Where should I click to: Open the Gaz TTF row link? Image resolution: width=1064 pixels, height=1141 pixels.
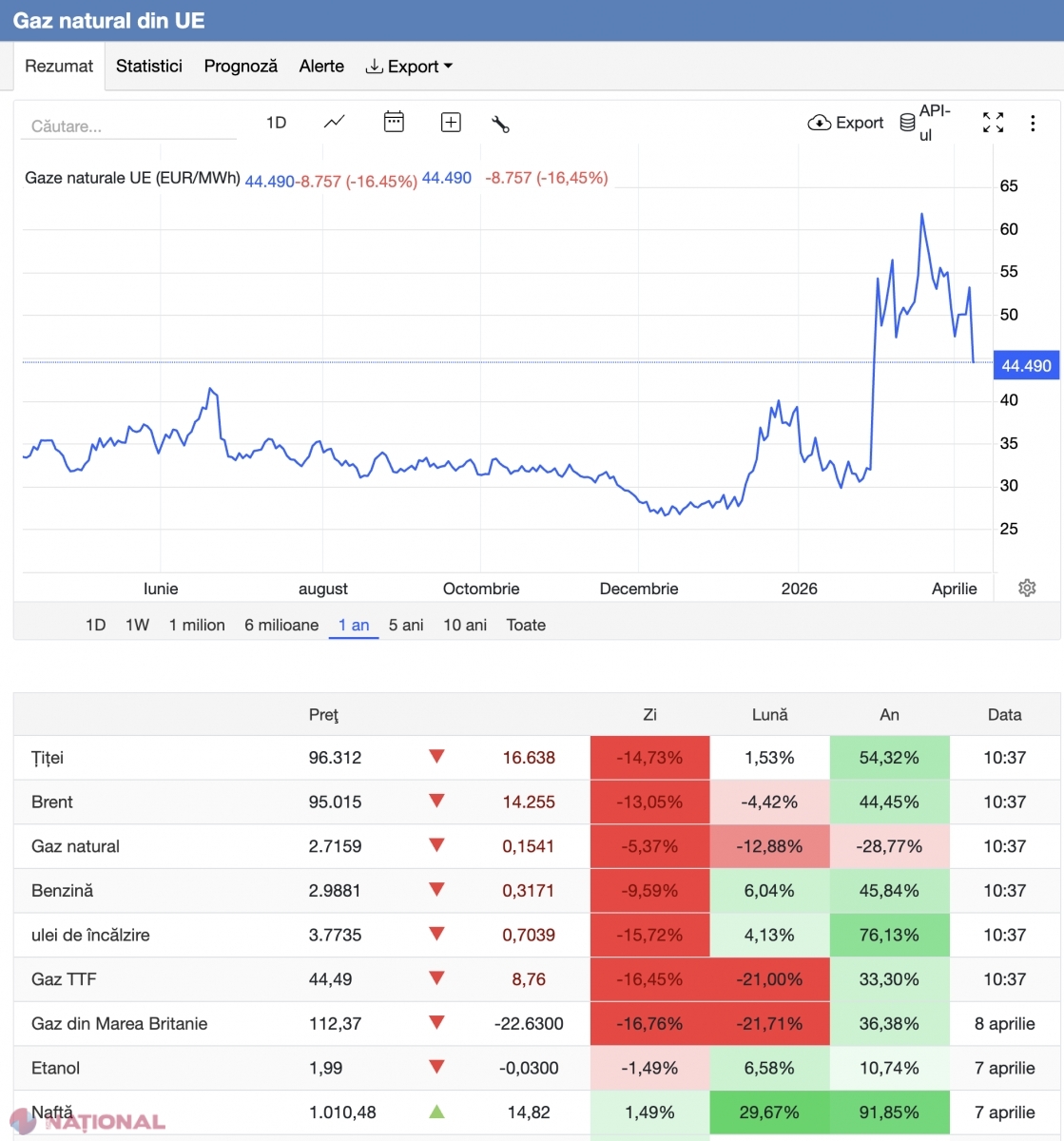[x=64, y=979]
